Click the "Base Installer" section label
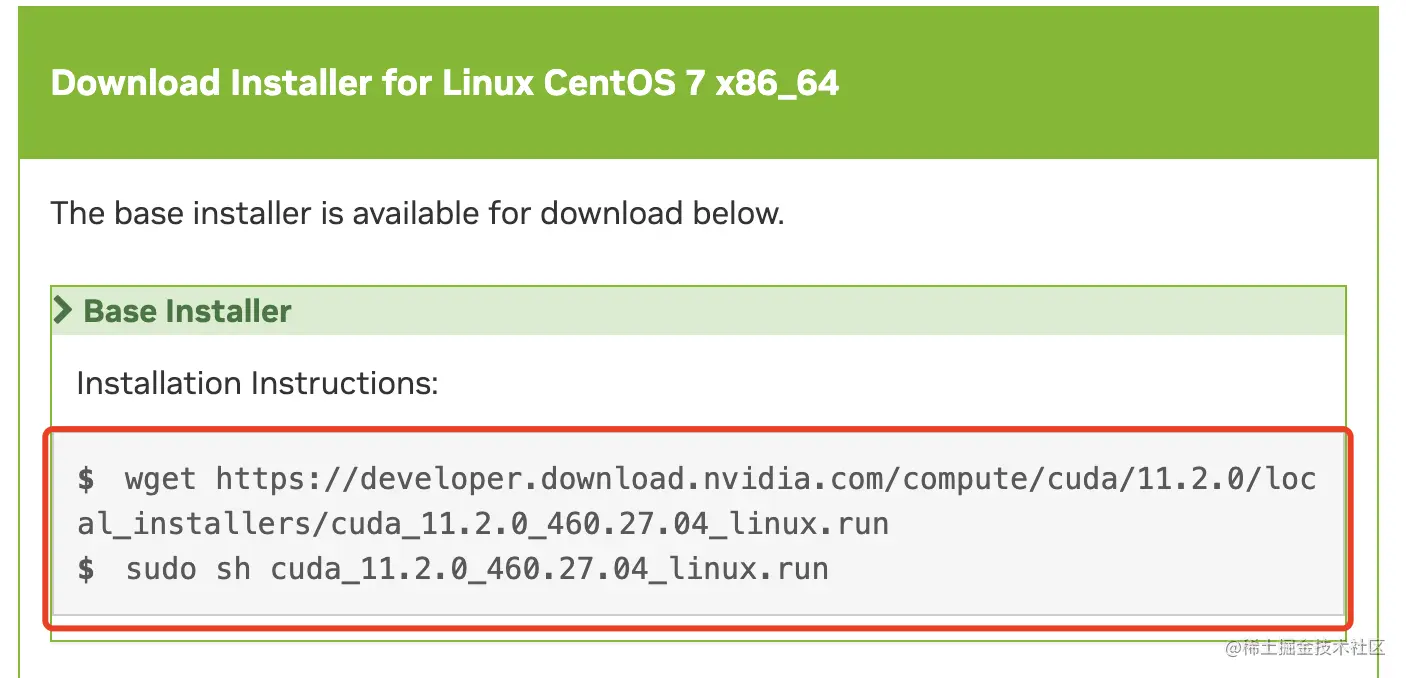Viewport: 1406px width, 678px height. [x=187, y=311]
